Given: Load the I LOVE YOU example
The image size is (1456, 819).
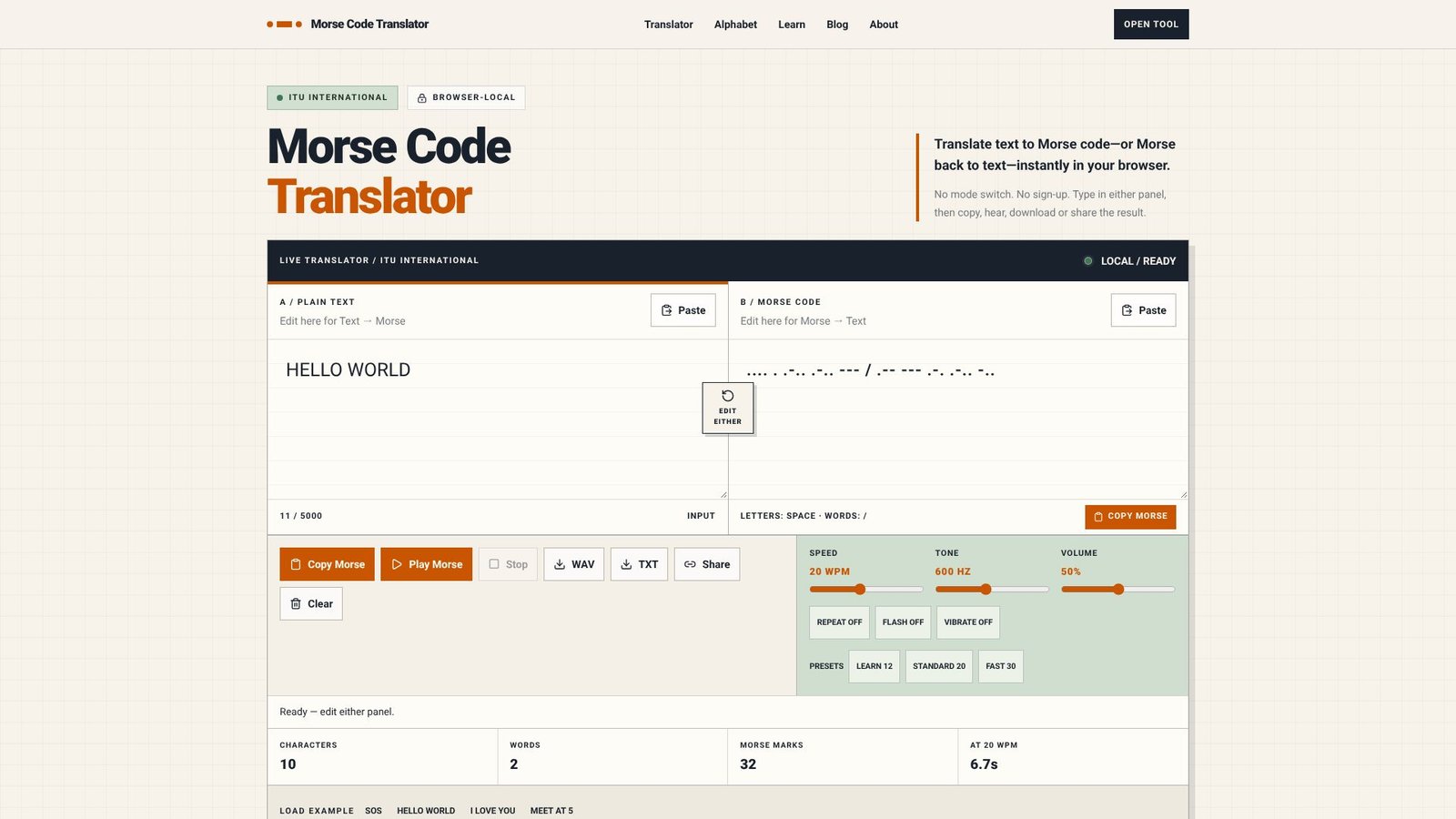Looking at the screenshot, I should (x=492, y=811).
